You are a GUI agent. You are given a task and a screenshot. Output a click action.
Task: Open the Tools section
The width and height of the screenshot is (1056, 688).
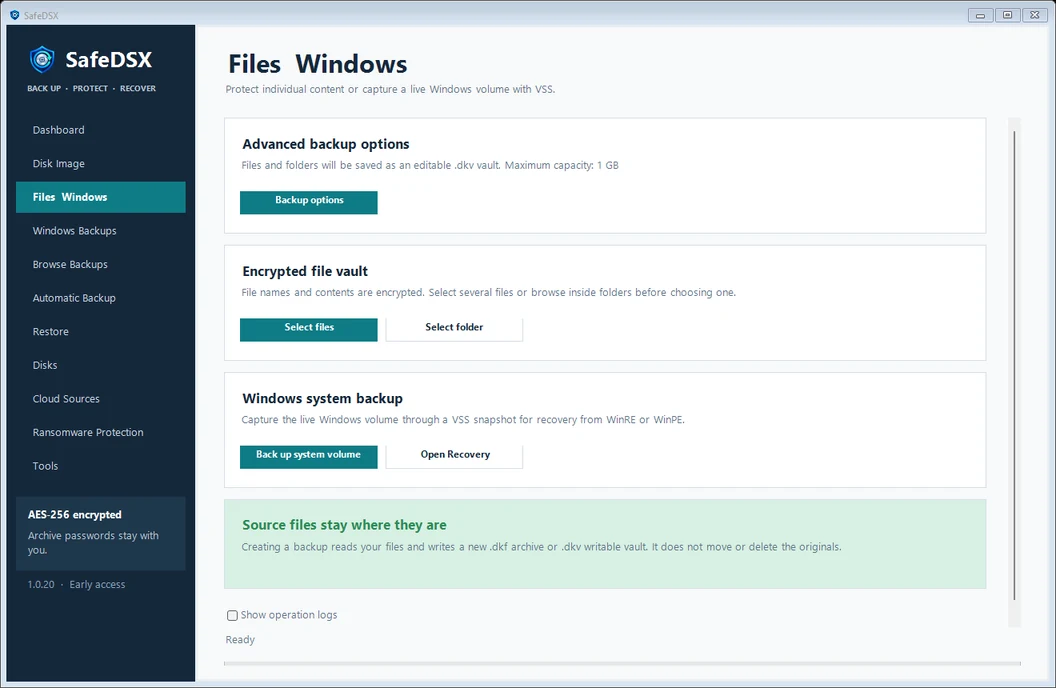[100, 467]
